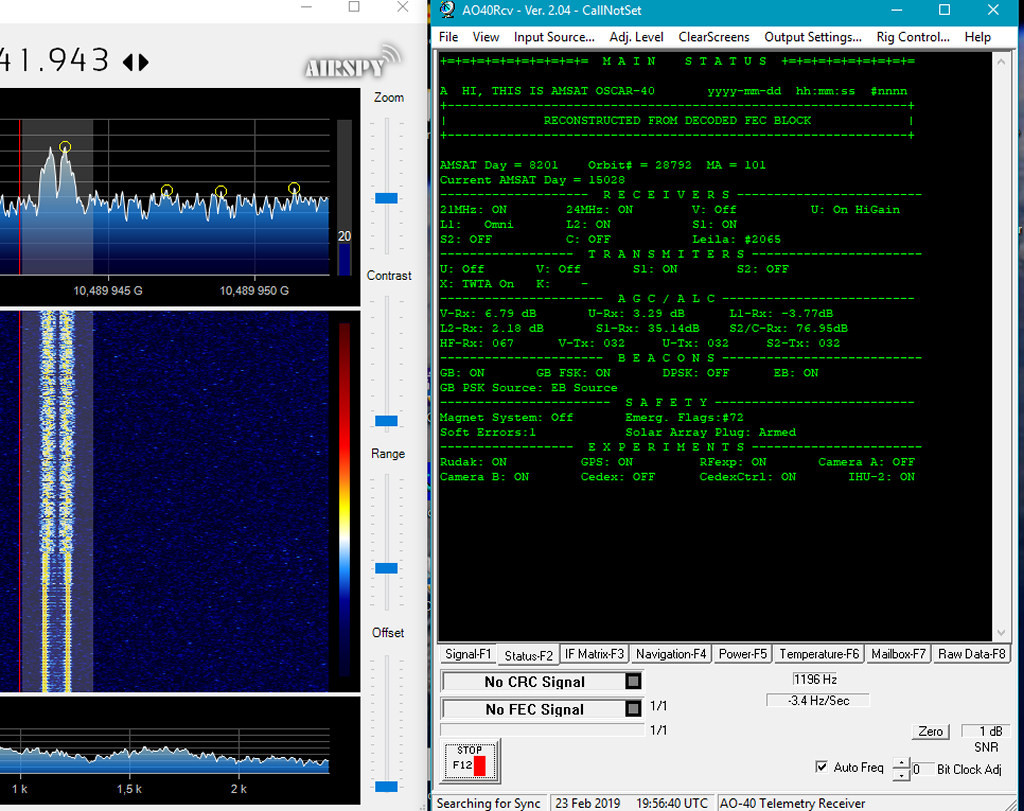
Task: View the Raw Data-F8 tab
Action: point(971,654)
